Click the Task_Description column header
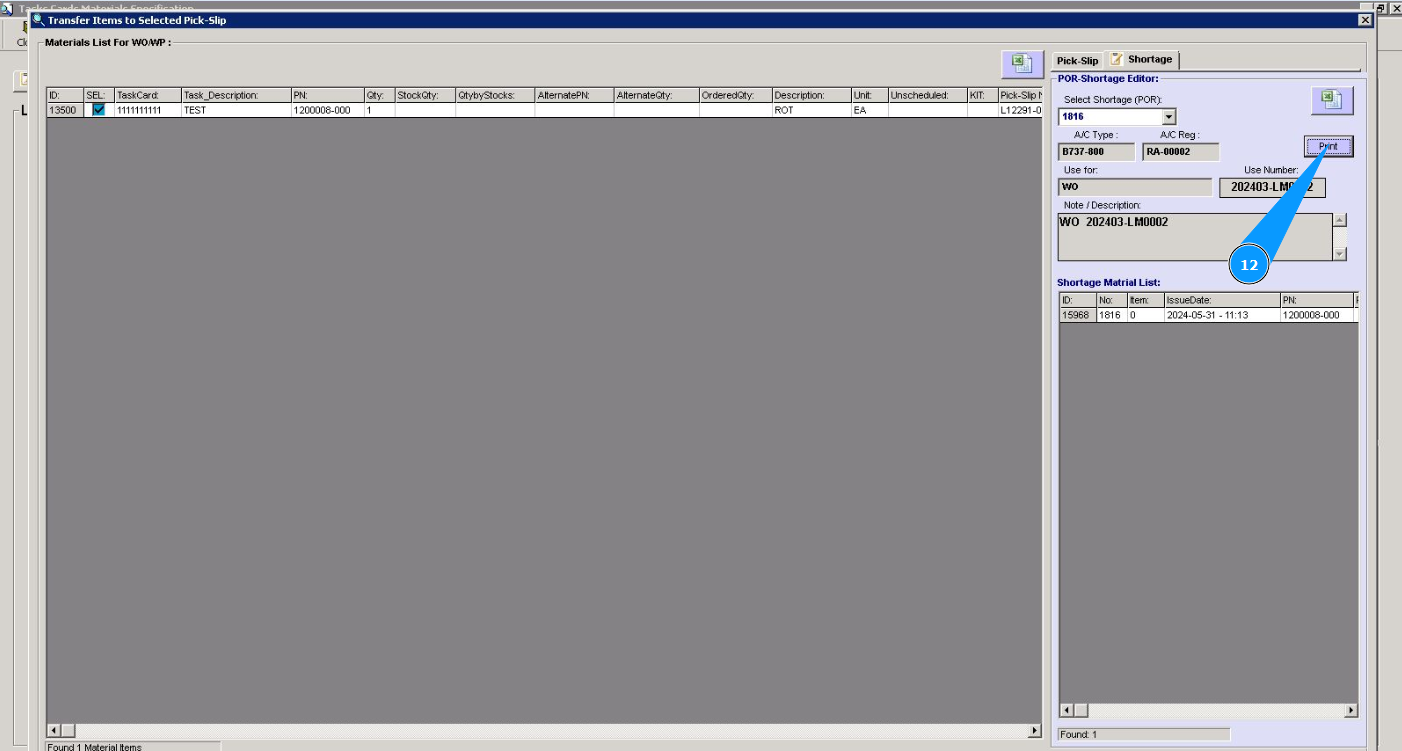Image resolution: width=1402 pixels, height=751 pixels. (x=235, y=96)
